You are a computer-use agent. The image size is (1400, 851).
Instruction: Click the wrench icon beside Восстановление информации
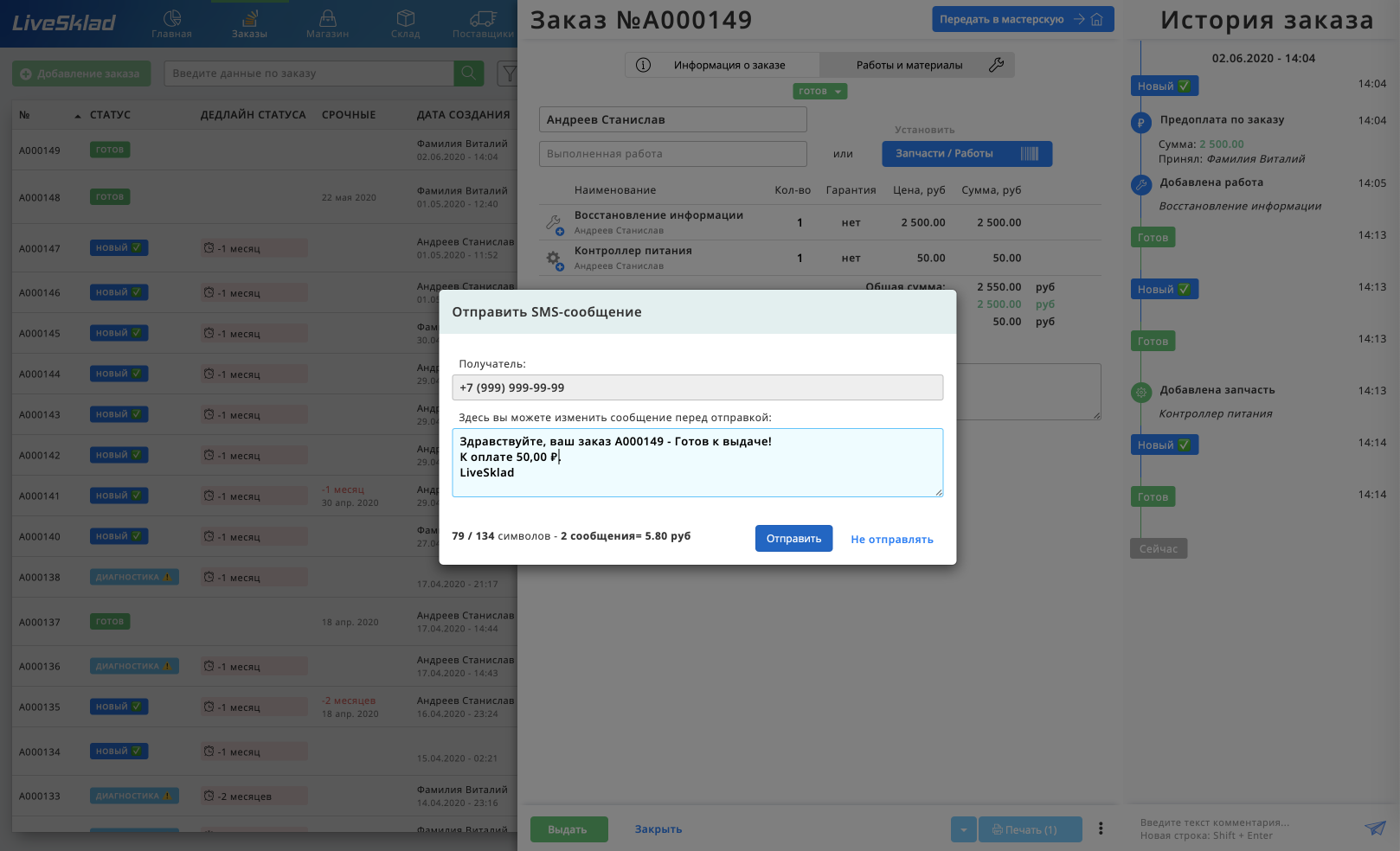click(x=554, y=223)
